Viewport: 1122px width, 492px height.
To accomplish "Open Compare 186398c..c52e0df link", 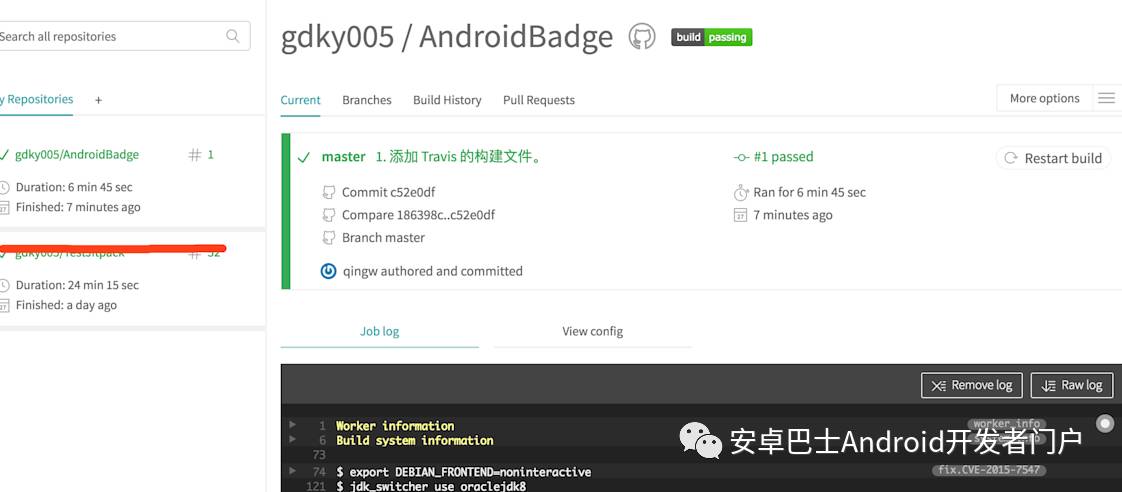I will (419, 215).
